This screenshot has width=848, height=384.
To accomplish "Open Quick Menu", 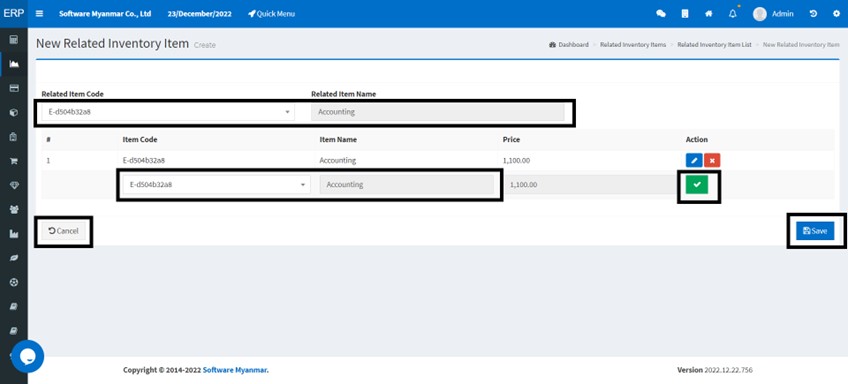I will pyautogui.click(x=271, y=14).
